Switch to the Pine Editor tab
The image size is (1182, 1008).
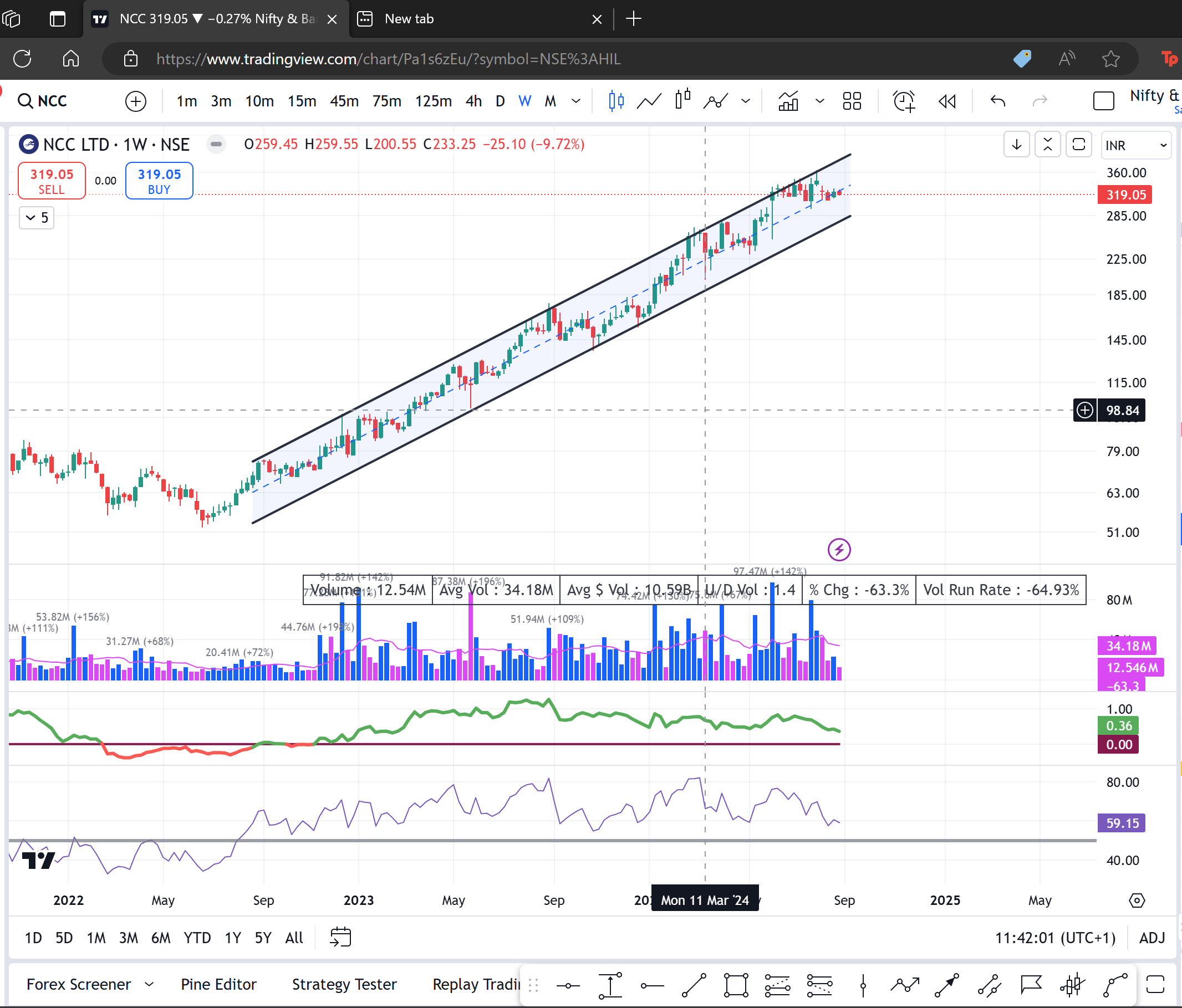coord(218,984)
